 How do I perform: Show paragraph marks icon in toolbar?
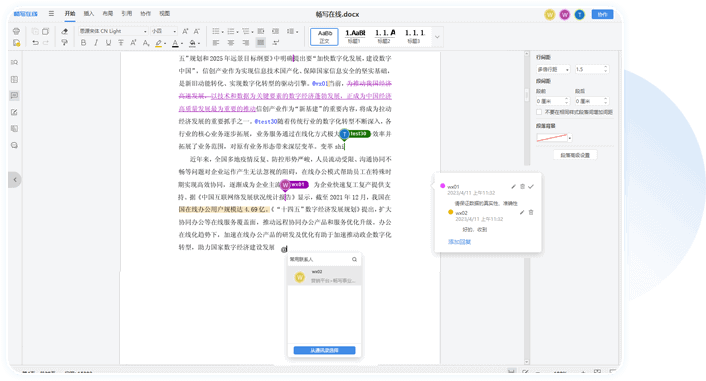click(x=276, y=43)
